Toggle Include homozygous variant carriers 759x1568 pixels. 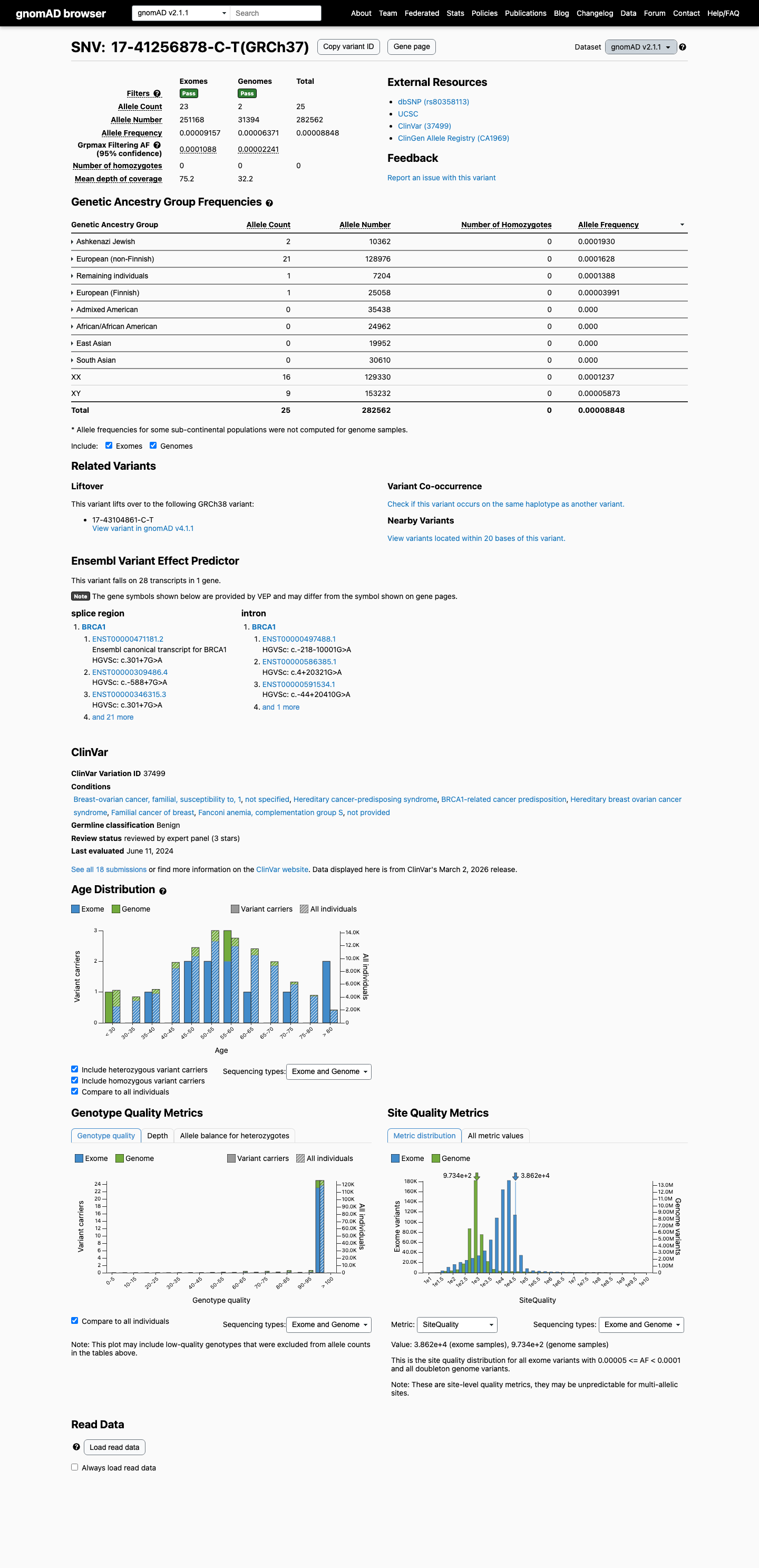(x=75, y=1080)
